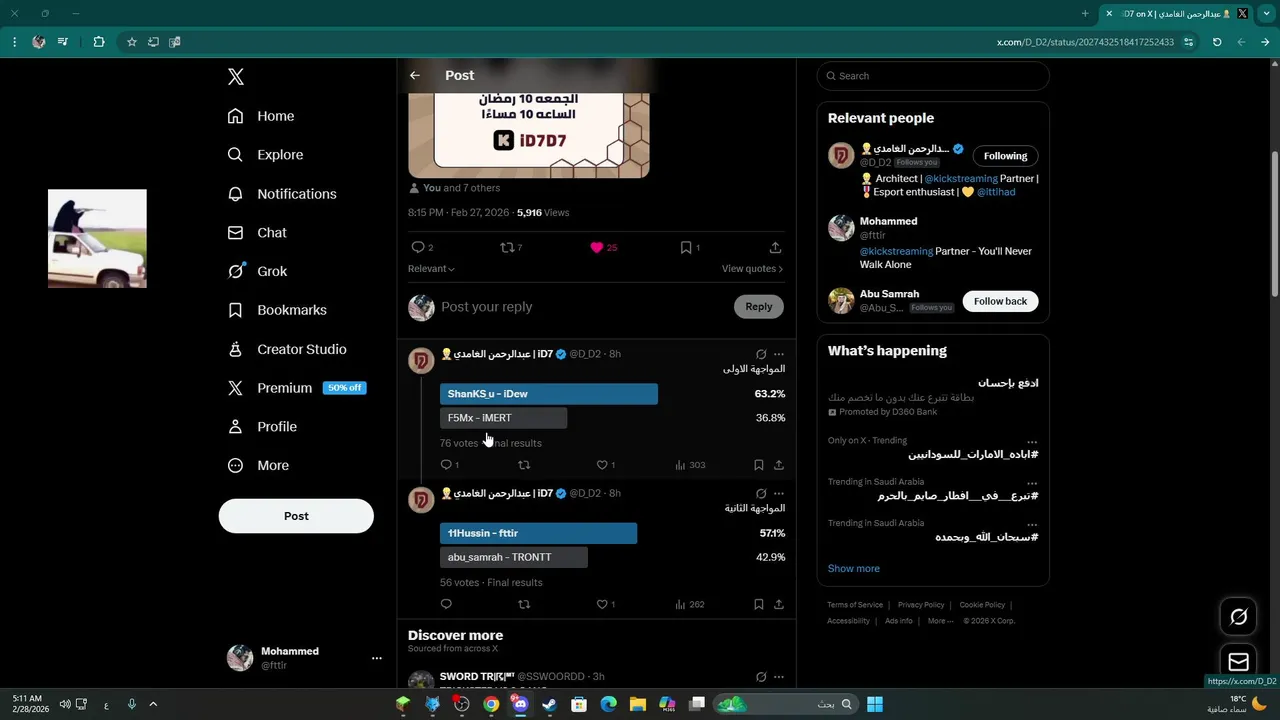The image size is (1280, 720).
Task: Open Premium 50% off offer
Action: coord(297,388)
